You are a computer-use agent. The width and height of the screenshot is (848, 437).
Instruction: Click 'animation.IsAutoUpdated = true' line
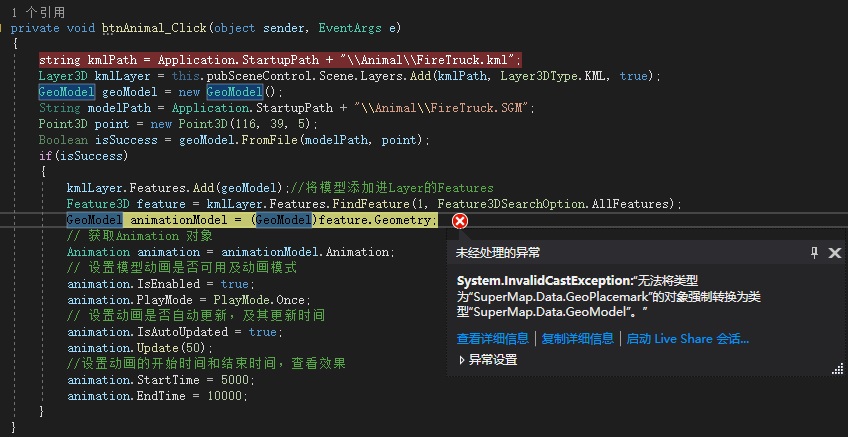(x=175, y=332)
